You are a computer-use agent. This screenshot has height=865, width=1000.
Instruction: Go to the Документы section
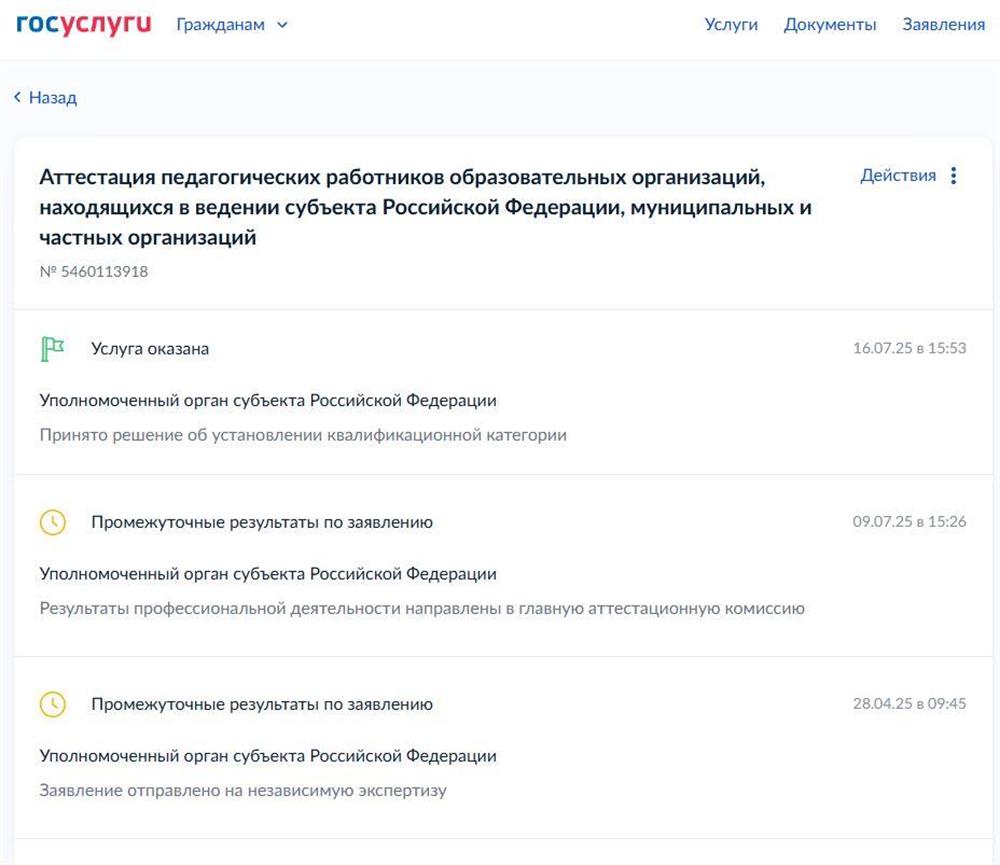tap(830, 25)
